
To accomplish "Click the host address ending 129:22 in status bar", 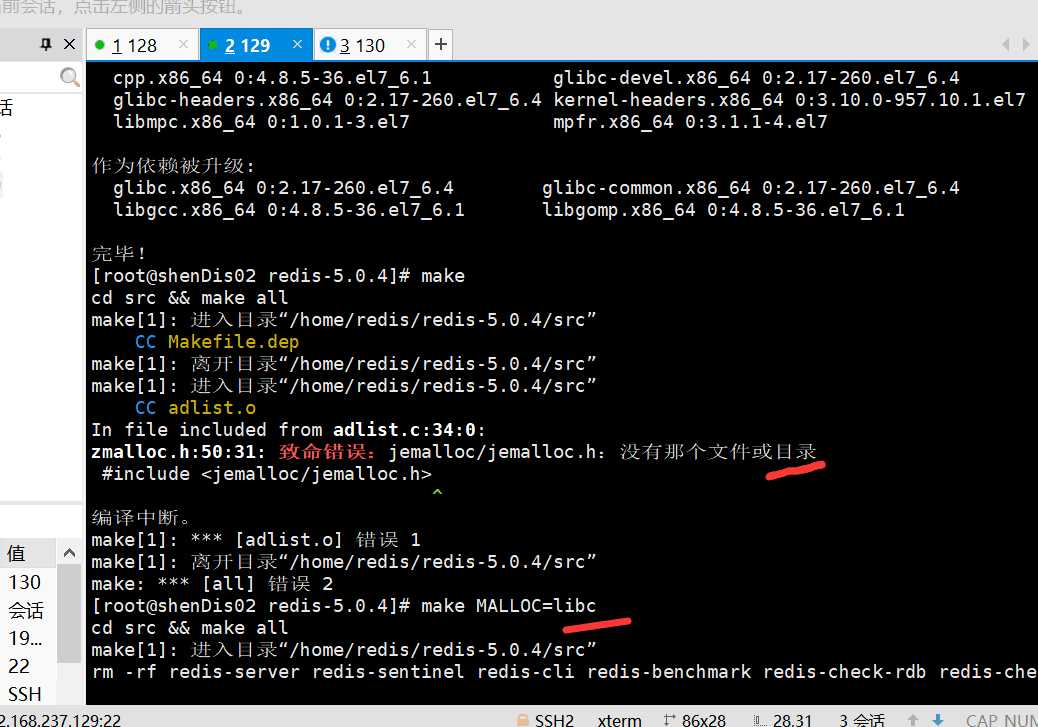I will tap(60, 720).
